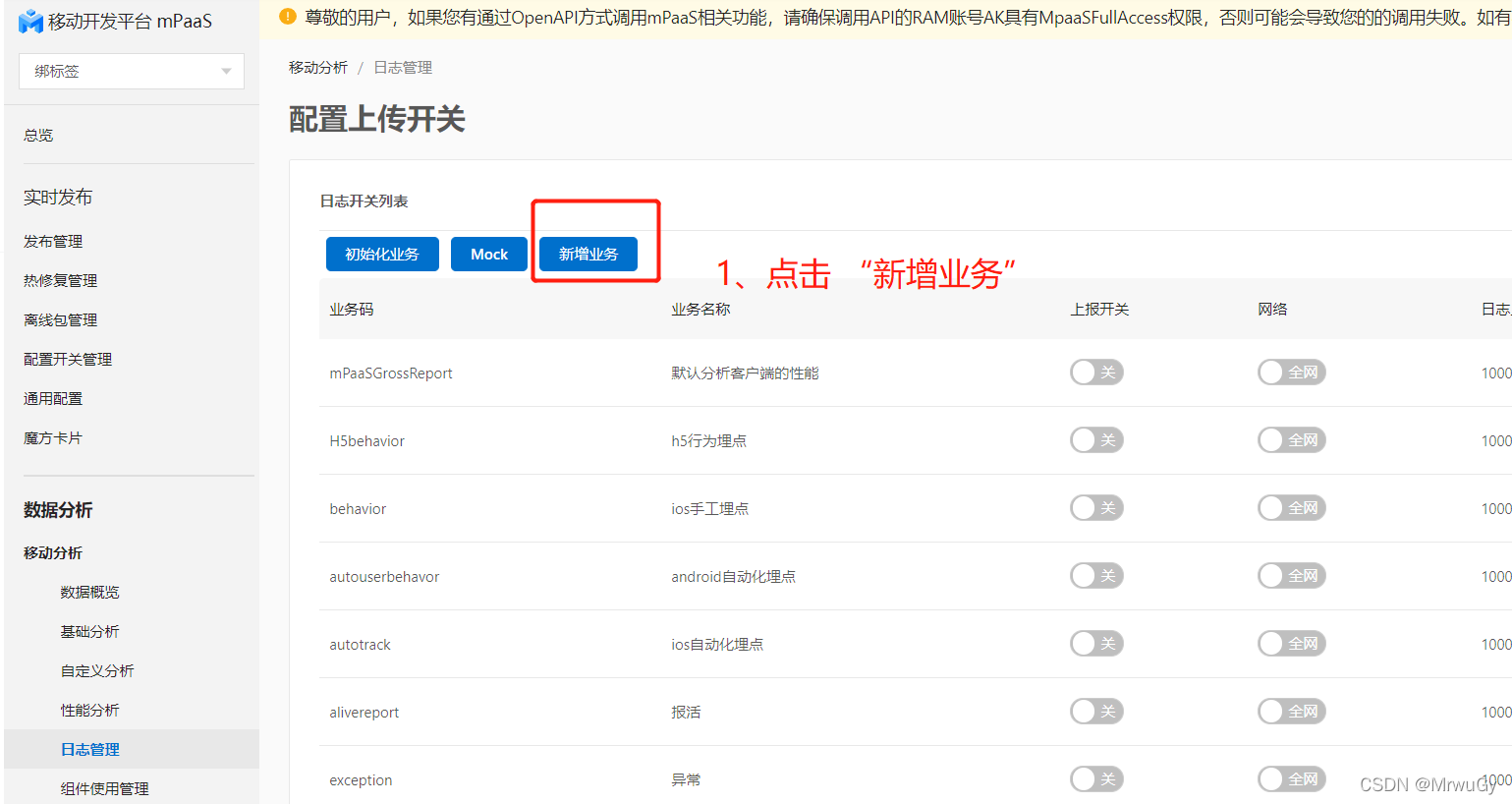Click the 移动分析 breadcrumb link
The width and height of the screenshot is (1512, 804).
318,68
